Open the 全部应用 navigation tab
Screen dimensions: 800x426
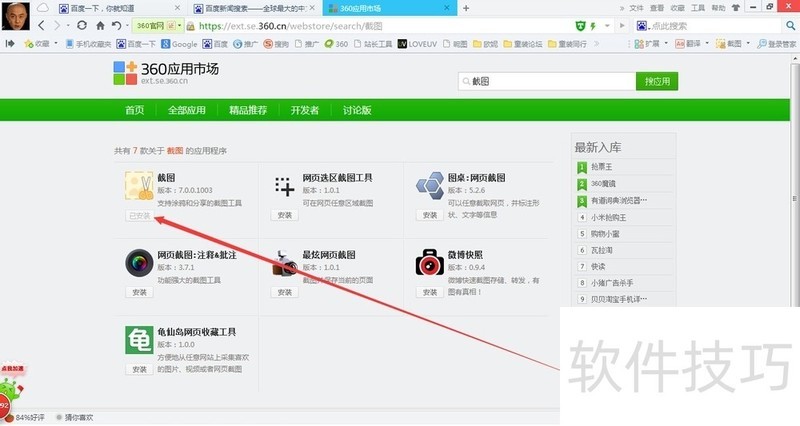pyautogui.click(x=186, y=110)
